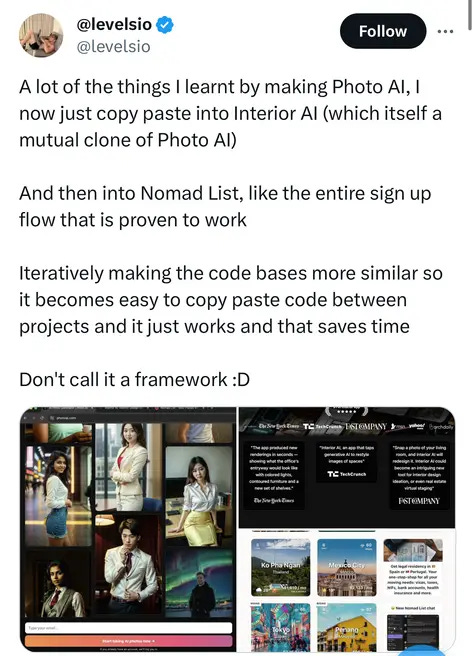The image size is (475, 656).
Task: Click the woman in yellow skirt photo
Action: pos(199,496)
